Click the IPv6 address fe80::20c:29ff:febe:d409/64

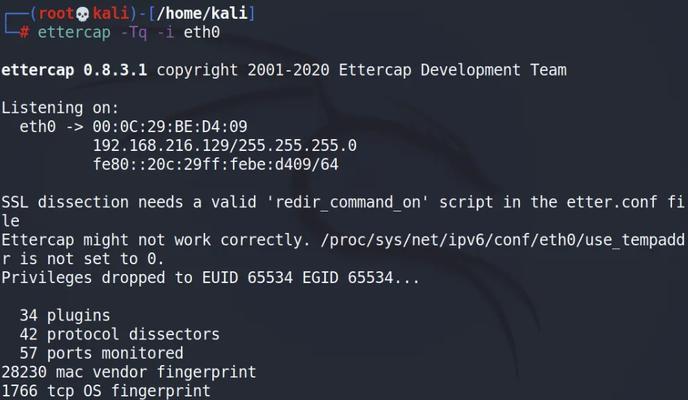[x=215, y=164]
